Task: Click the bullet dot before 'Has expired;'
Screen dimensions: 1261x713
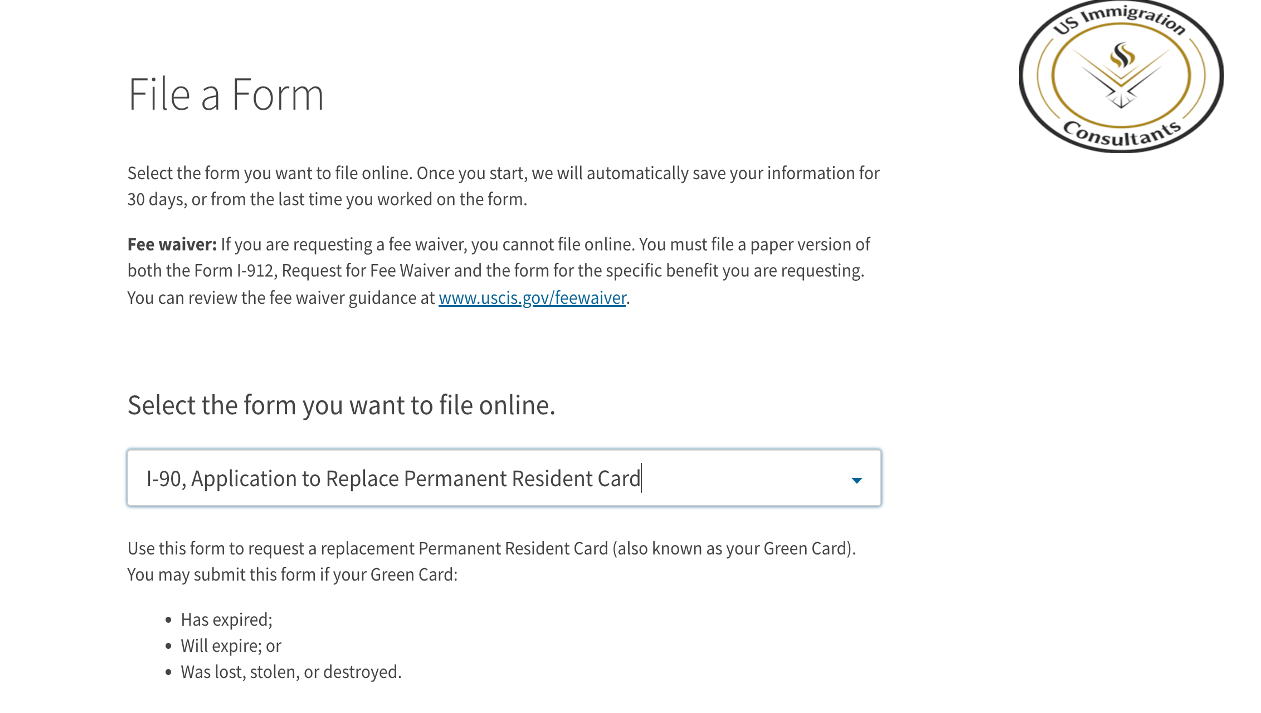Action: (x=168, y=620)
